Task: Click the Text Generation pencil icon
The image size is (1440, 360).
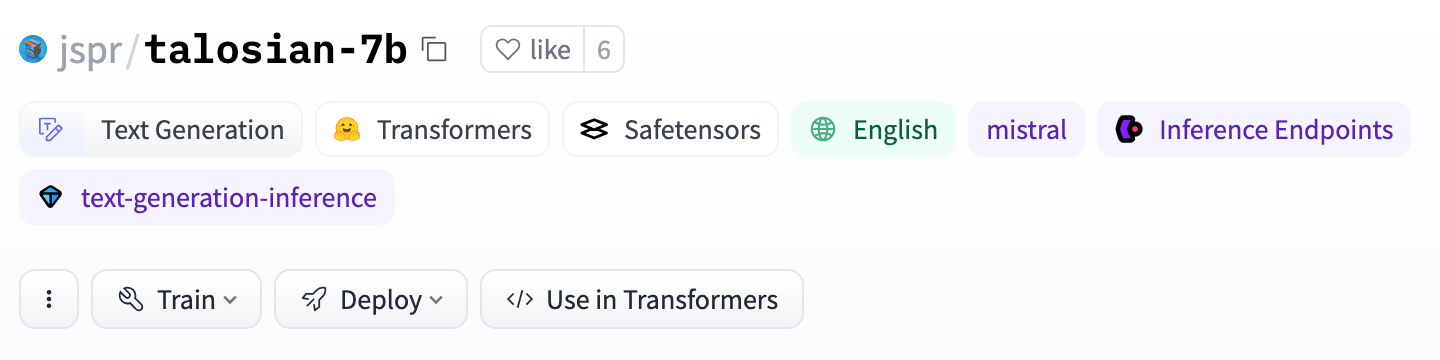Action: tap(51, 130)
